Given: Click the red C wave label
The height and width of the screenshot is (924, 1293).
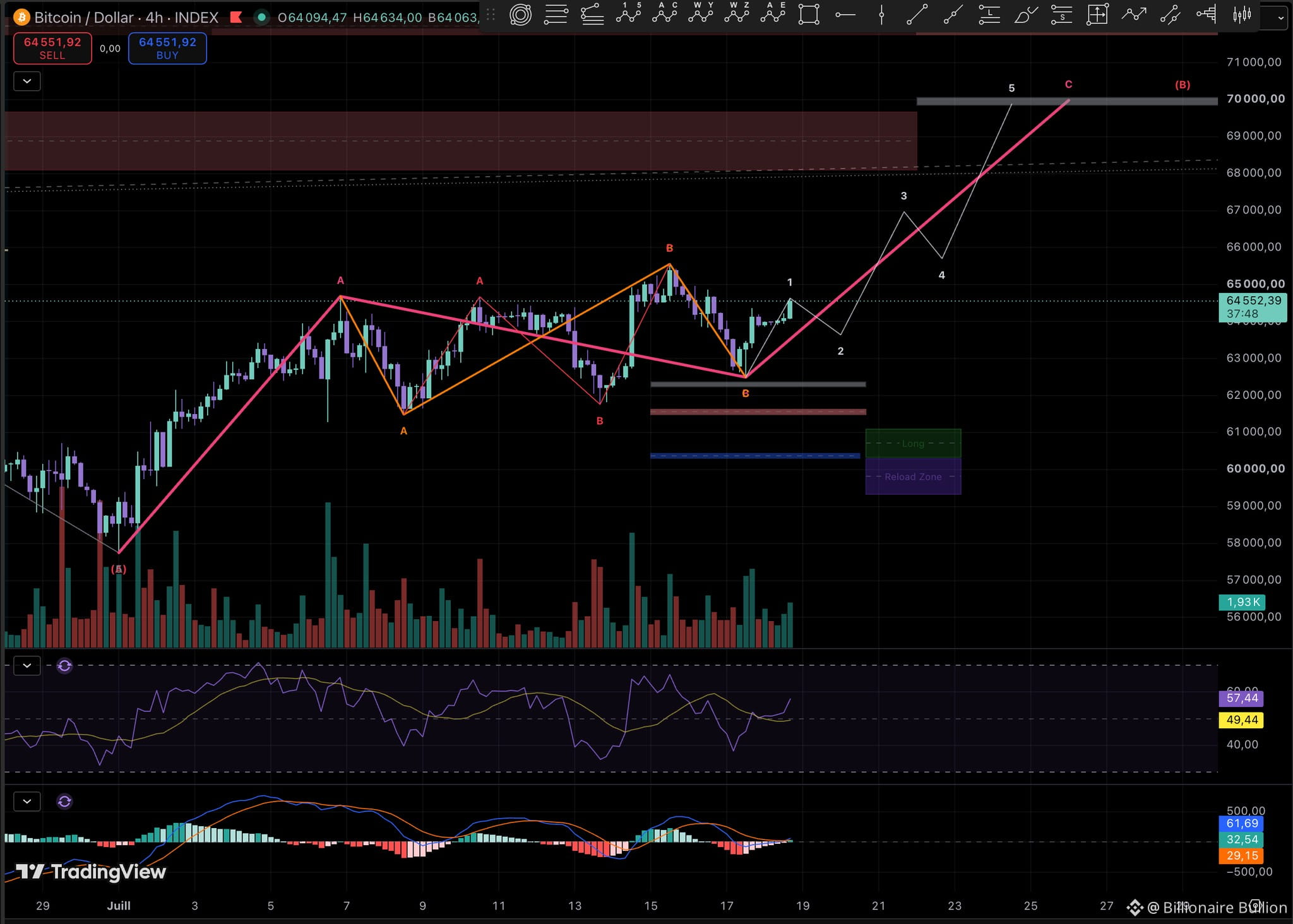Looking at the screenshot, I should [x=1068, y=85].
